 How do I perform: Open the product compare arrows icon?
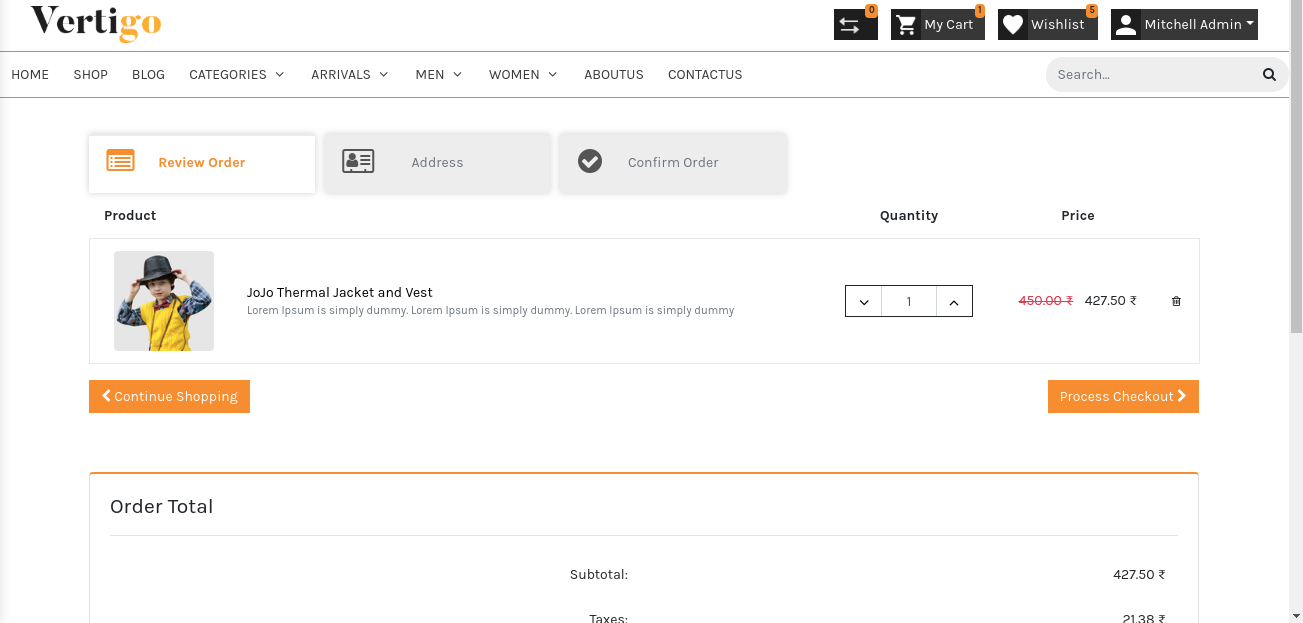855,25
